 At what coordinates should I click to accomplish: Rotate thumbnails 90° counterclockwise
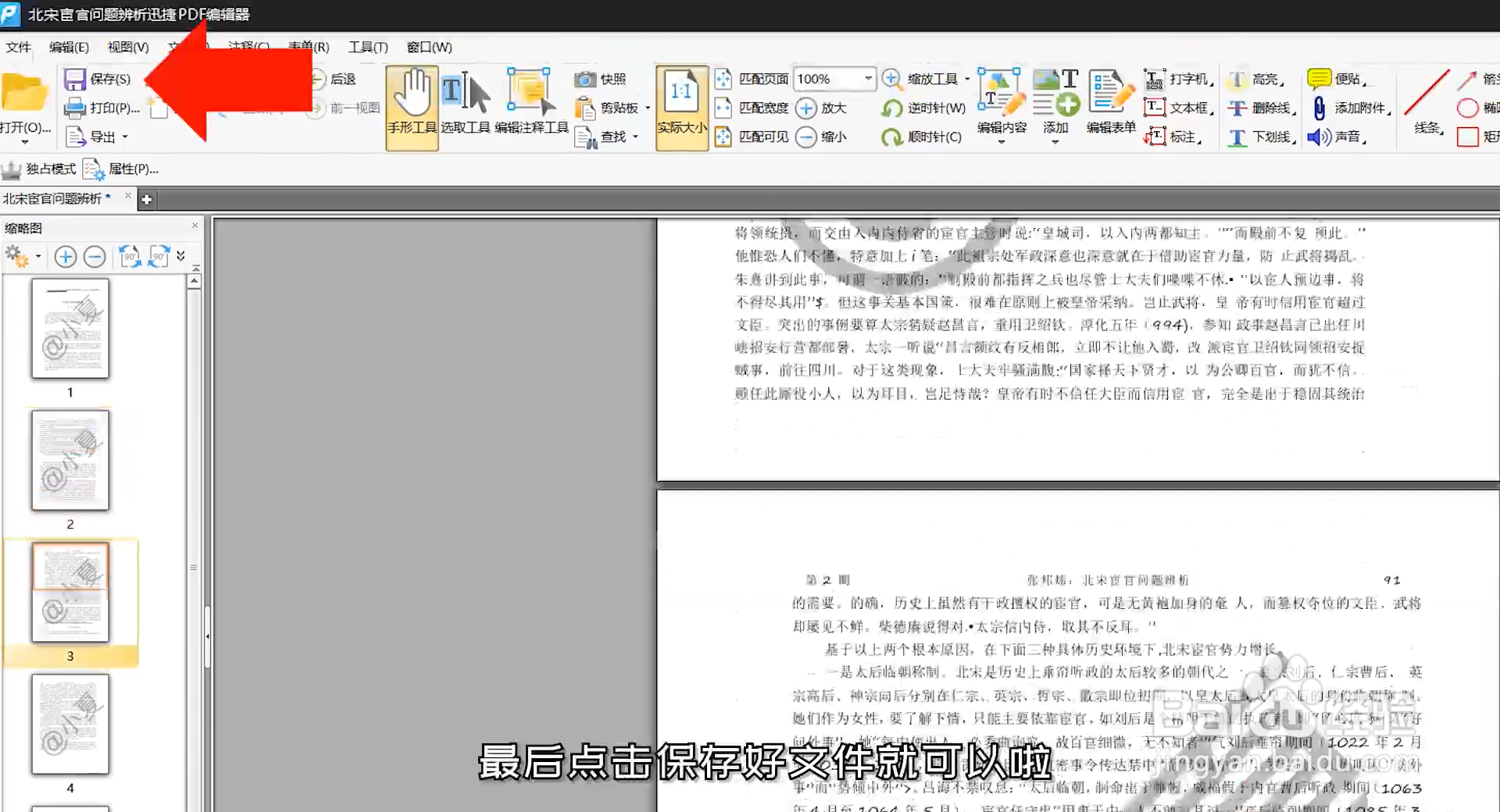pos(130,256)
